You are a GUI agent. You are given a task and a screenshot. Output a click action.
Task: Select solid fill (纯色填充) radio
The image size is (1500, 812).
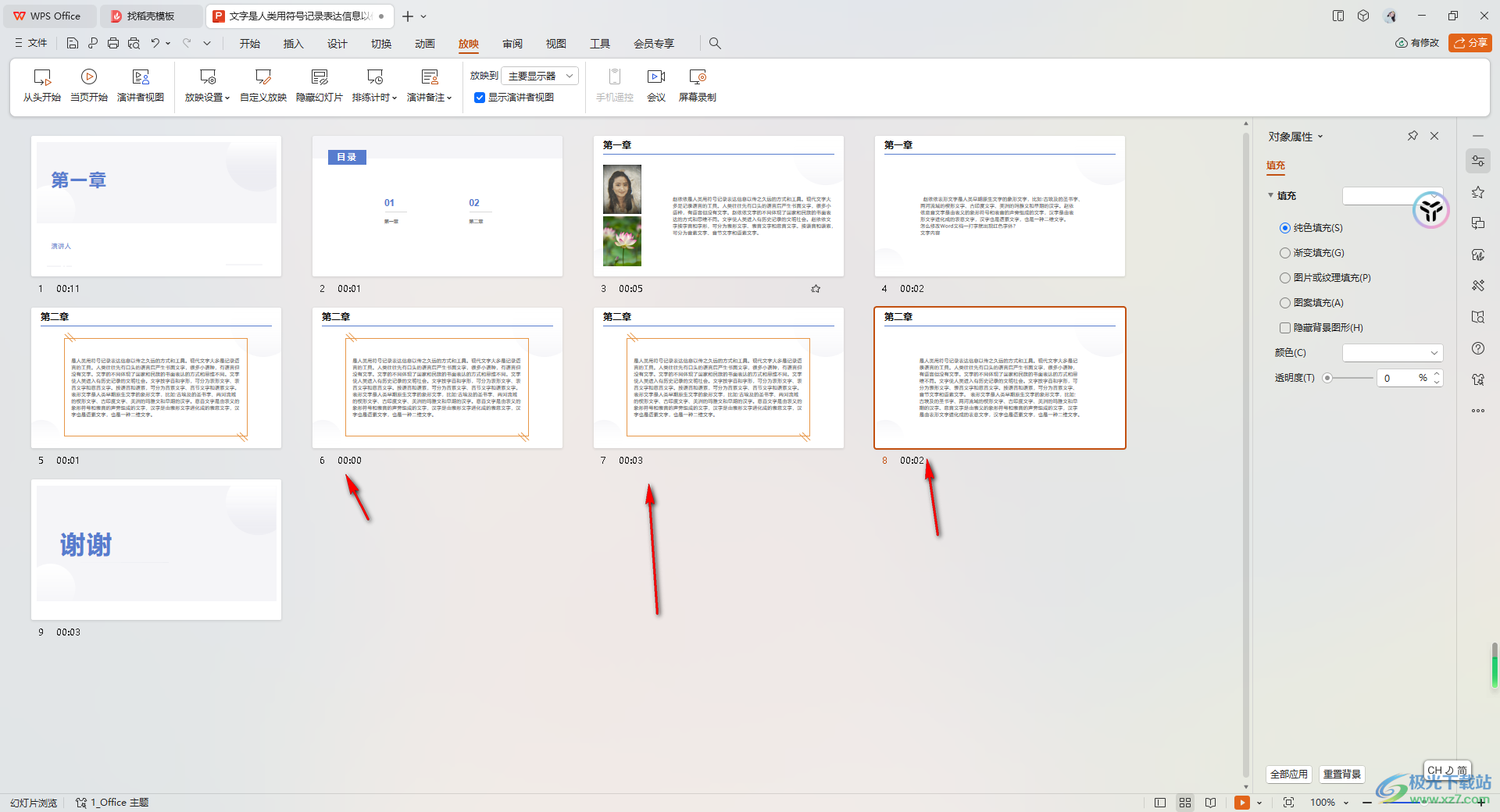click(x=1284, y=228)
